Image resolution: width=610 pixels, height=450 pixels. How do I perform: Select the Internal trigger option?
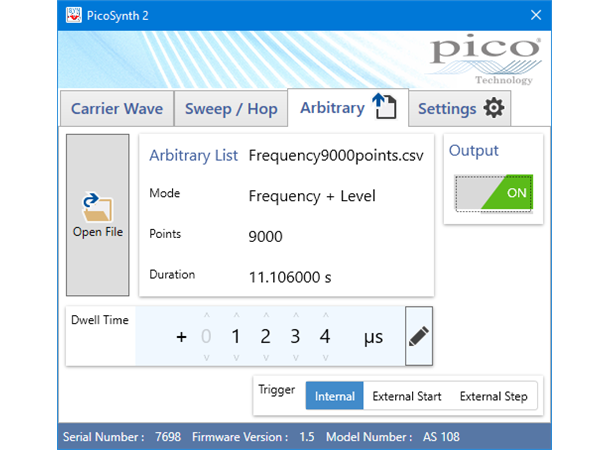click(x=335, y=396)
